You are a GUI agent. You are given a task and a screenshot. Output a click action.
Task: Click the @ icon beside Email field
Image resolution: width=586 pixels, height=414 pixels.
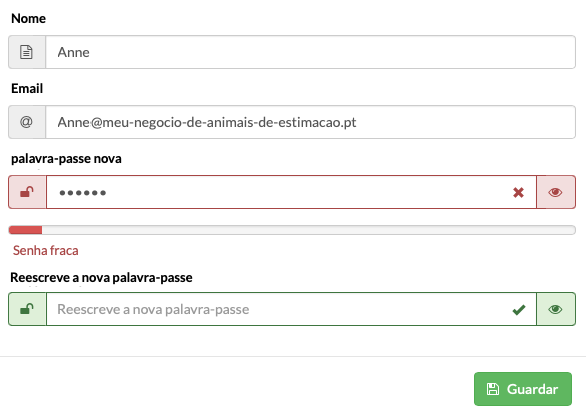[x=26, y=122]
